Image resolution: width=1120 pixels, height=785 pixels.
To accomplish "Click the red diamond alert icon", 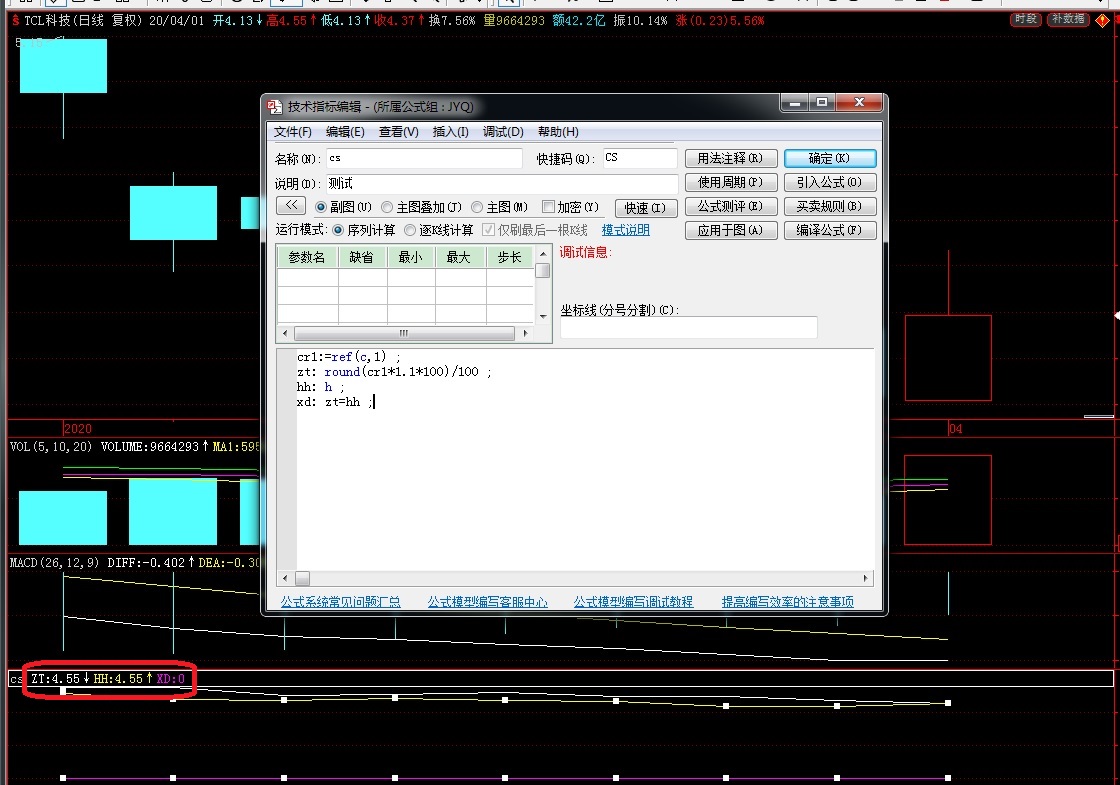I will (1103, 20).
